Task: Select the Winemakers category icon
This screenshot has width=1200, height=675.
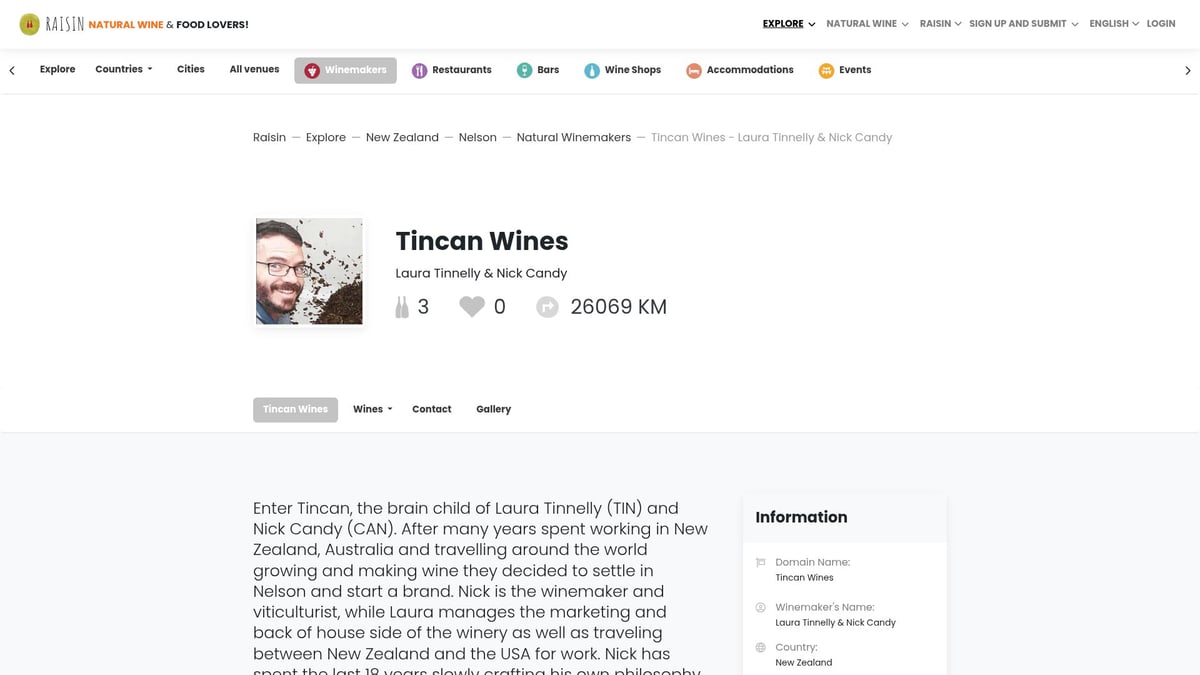Action: click(313, 70)
